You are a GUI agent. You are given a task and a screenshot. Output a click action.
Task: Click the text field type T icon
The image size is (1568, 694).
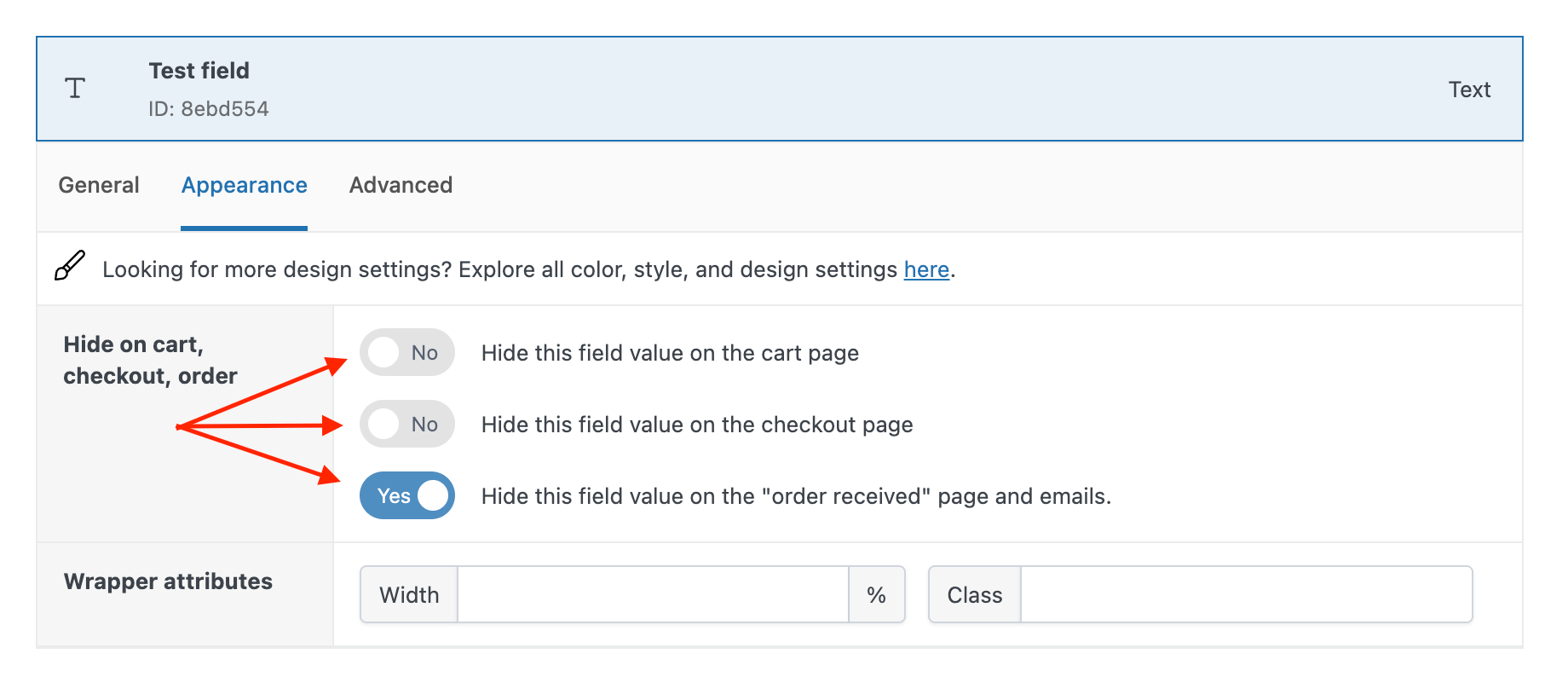(75, 89)
